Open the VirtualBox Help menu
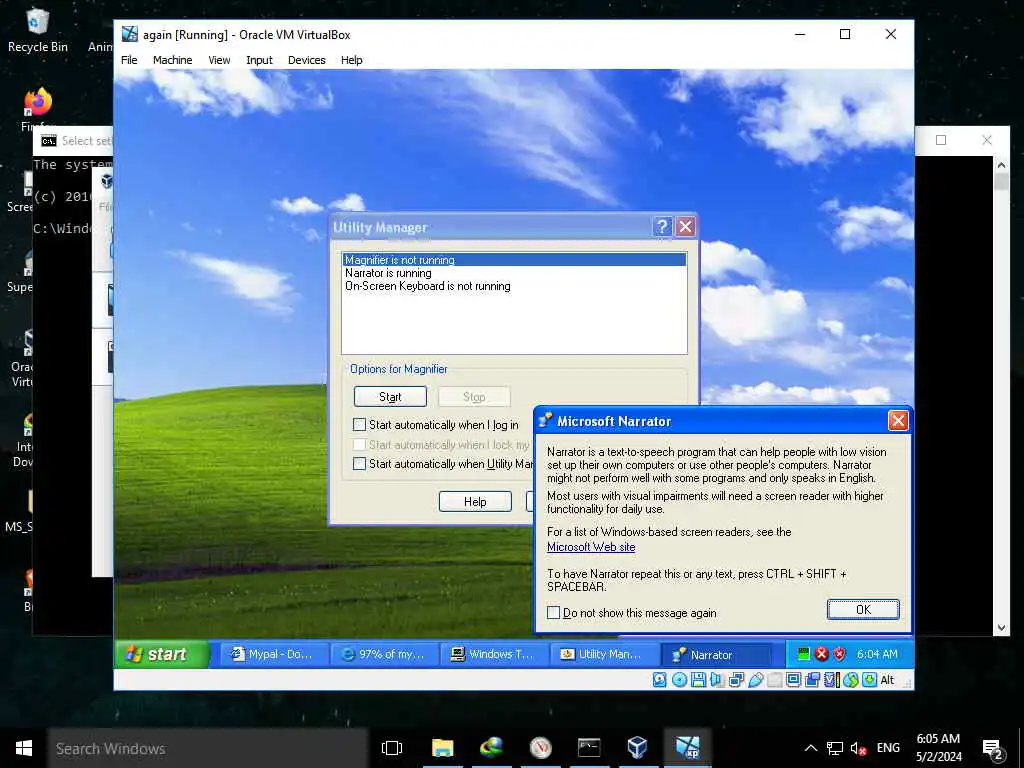This screenshot has width=1024, height=768. pos(351,60)
